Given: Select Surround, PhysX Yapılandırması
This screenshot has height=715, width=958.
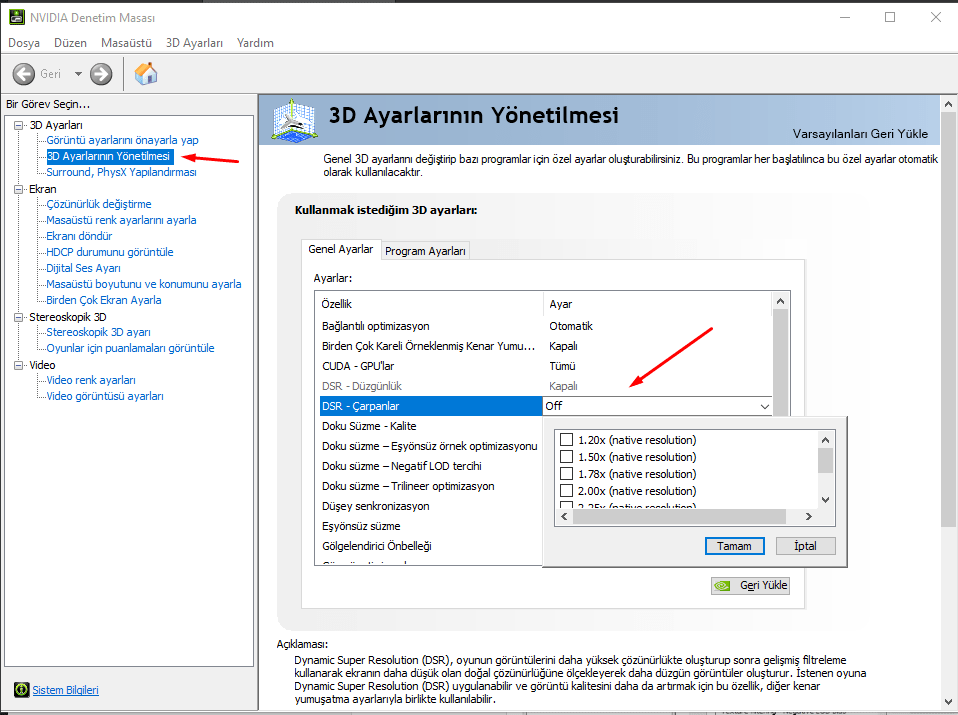Looking at the screenshot, I should [122, 172].
